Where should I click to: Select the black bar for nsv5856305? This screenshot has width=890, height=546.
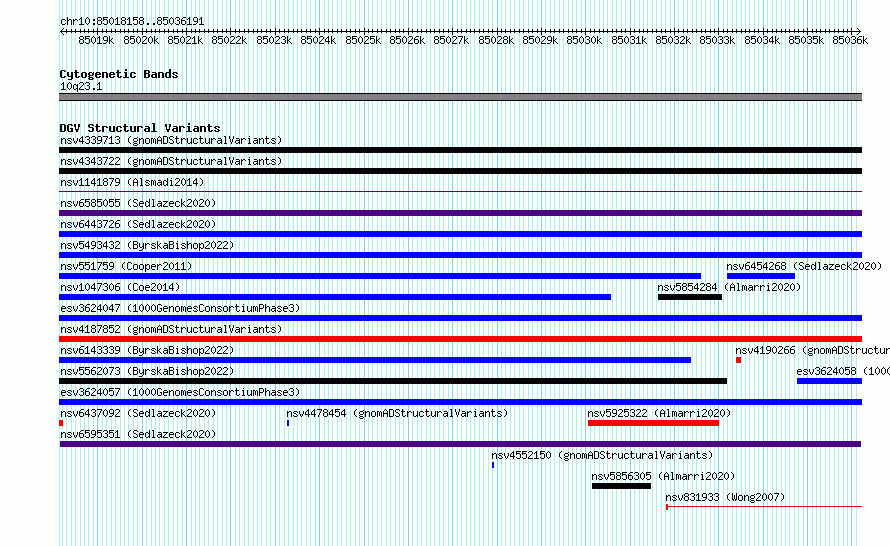pyautogui.click(x=621, y=486)
